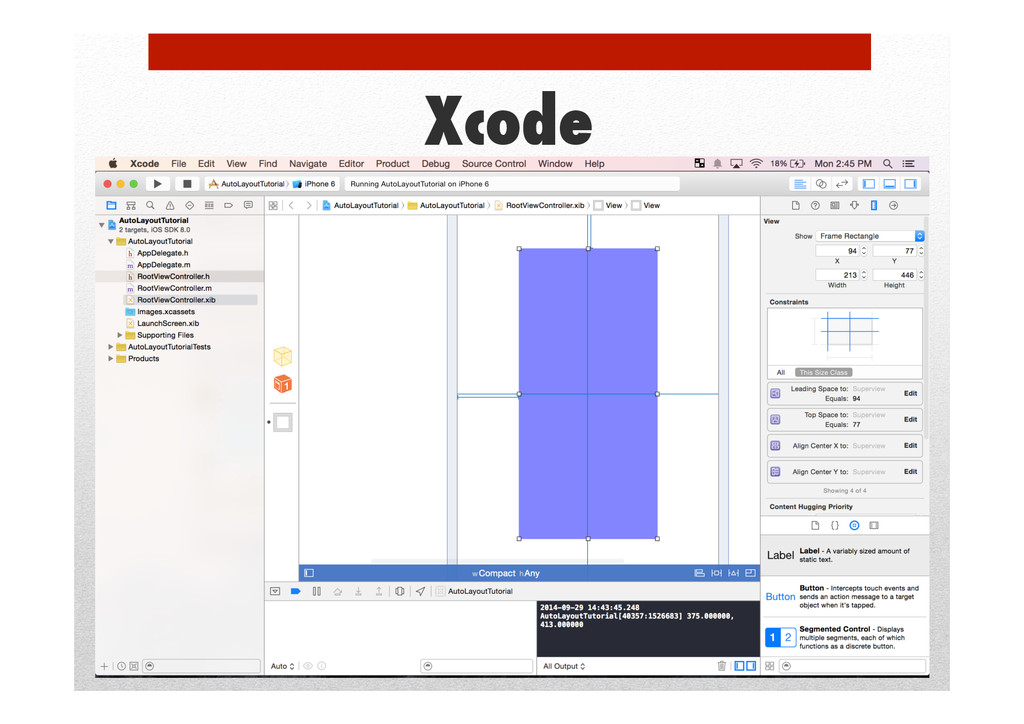Open Spotlight search in menu bar
The height and width of the screenshot is (724, 1024).
(x=888, y=164)
